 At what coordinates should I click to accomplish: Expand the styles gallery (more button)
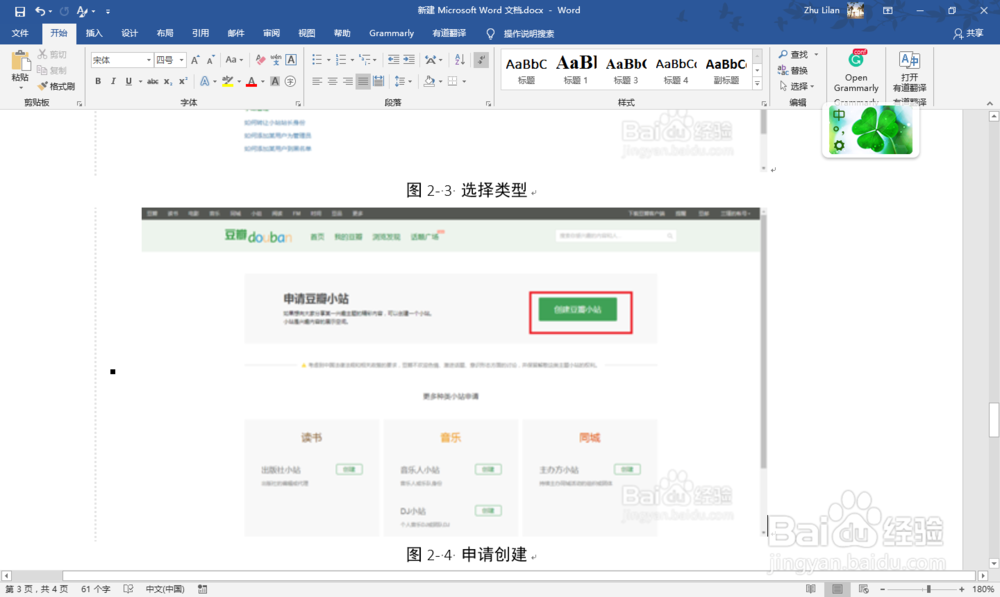[757, 84]
